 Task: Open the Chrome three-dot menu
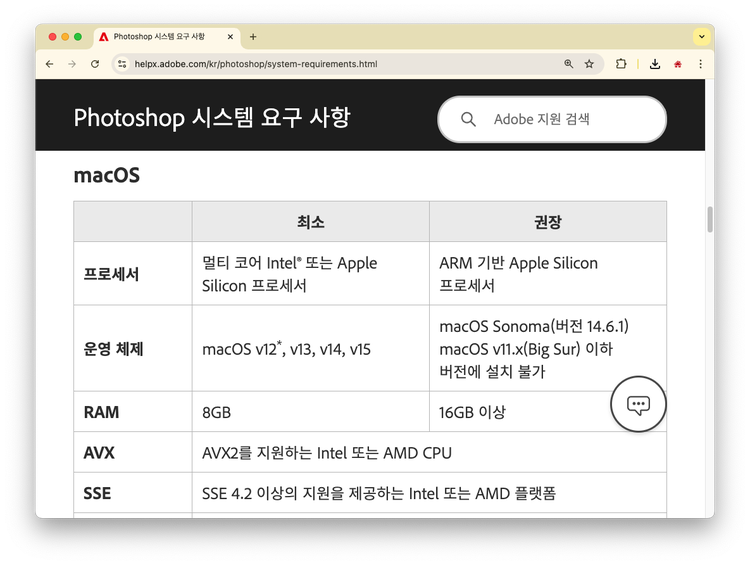pyautogui.click(x=700, y=64)
